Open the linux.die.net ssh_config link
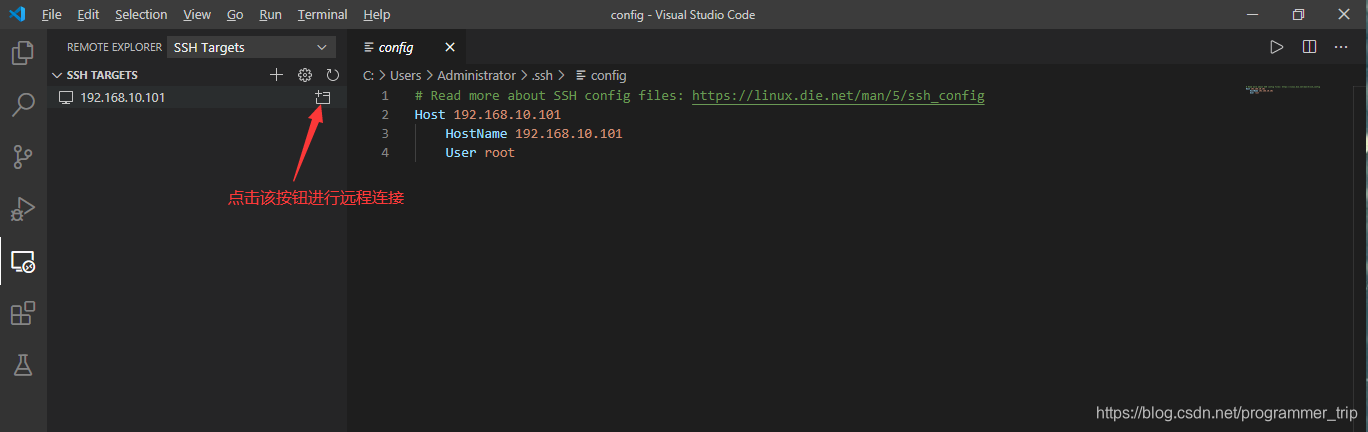1368x432 pixels. coord(838,96)
